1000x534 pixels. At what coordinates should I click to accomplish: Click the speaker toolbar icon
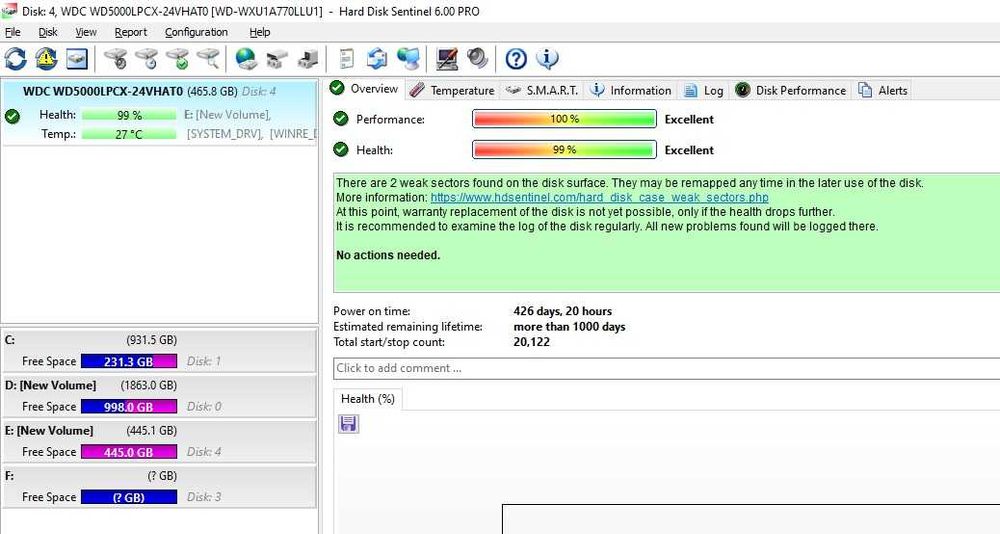click(477, 59)
